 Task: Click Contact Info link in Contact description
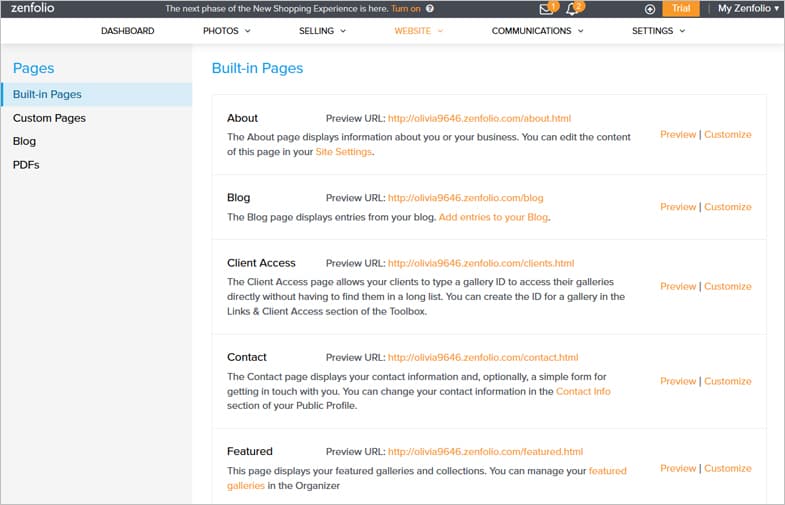click(583, 391)
